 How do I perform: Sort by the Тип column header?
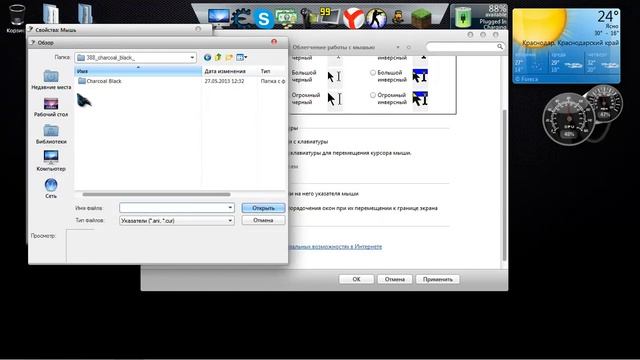pyautogui.click(x=272, y=71)
